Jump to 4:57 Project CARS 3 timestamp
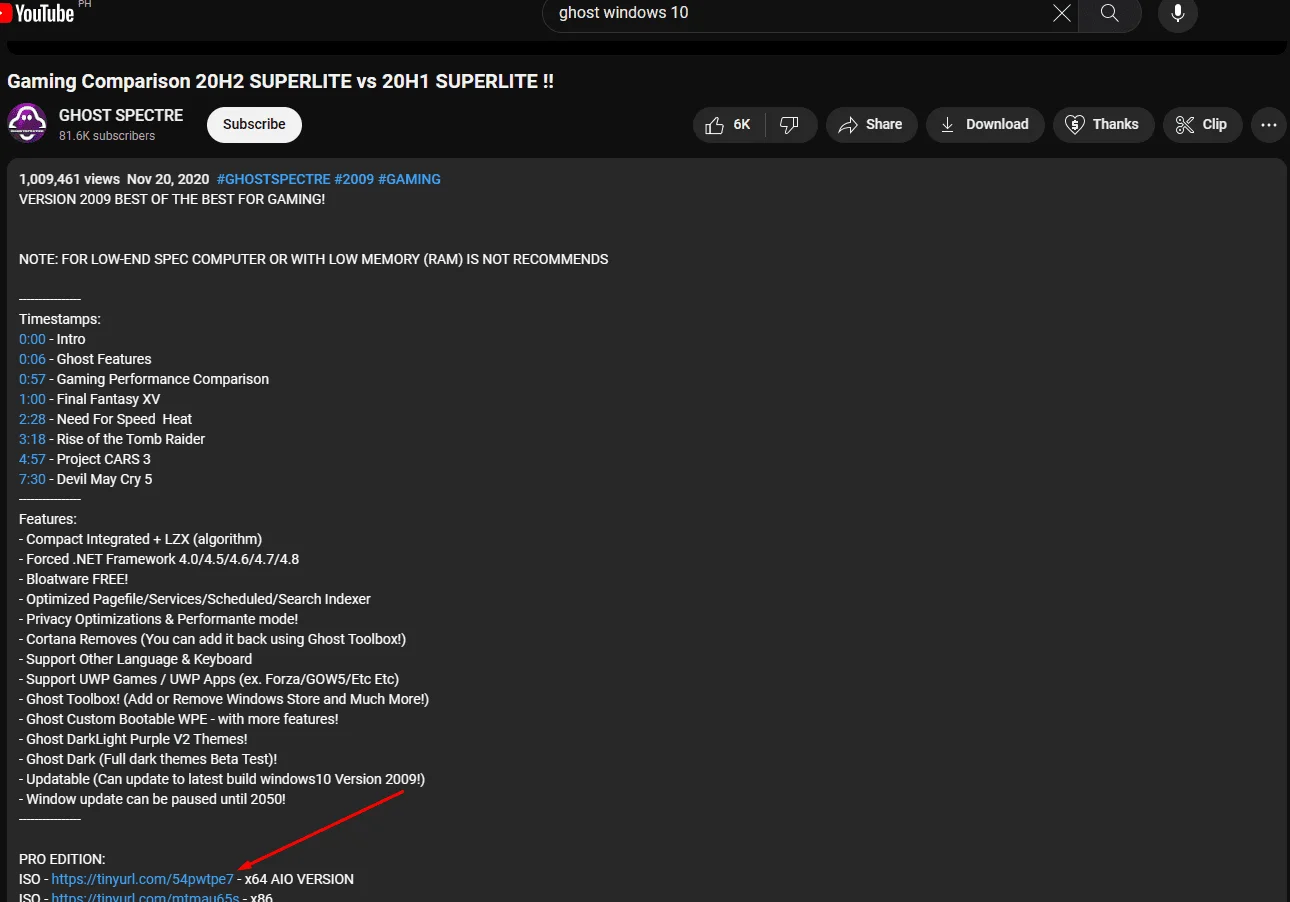The width and height of the screenshot is (1290, 902). (32, 459)
